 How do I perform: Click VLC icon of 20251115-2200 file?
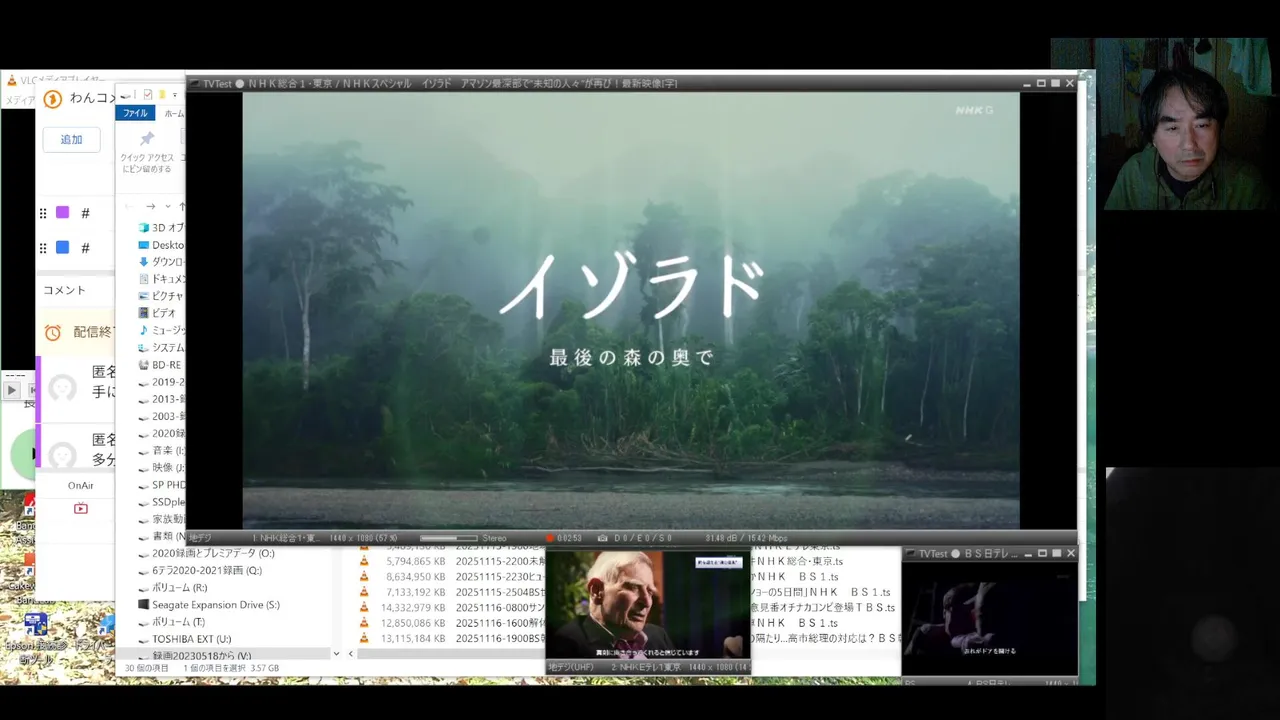point(364,561)
